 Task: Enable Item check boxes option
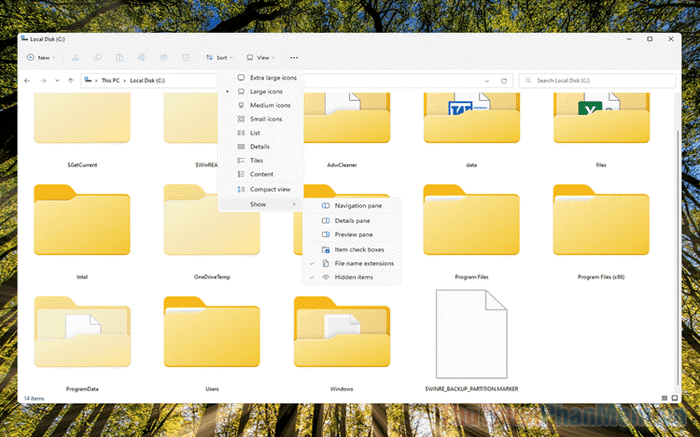(x=359, y=249)
